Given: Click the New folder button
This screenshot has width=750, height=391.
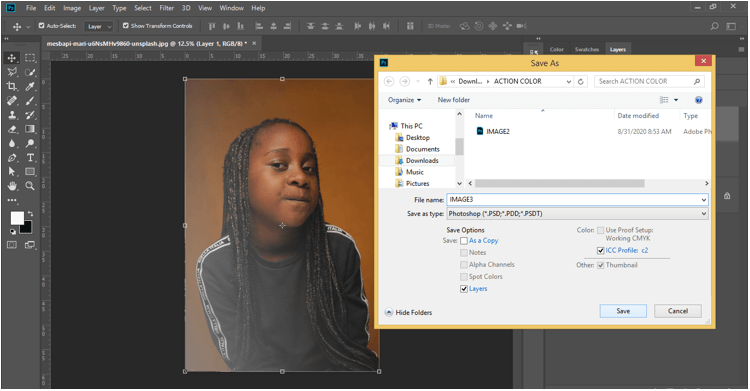Looking at the screenshot, I should [453, 100].
